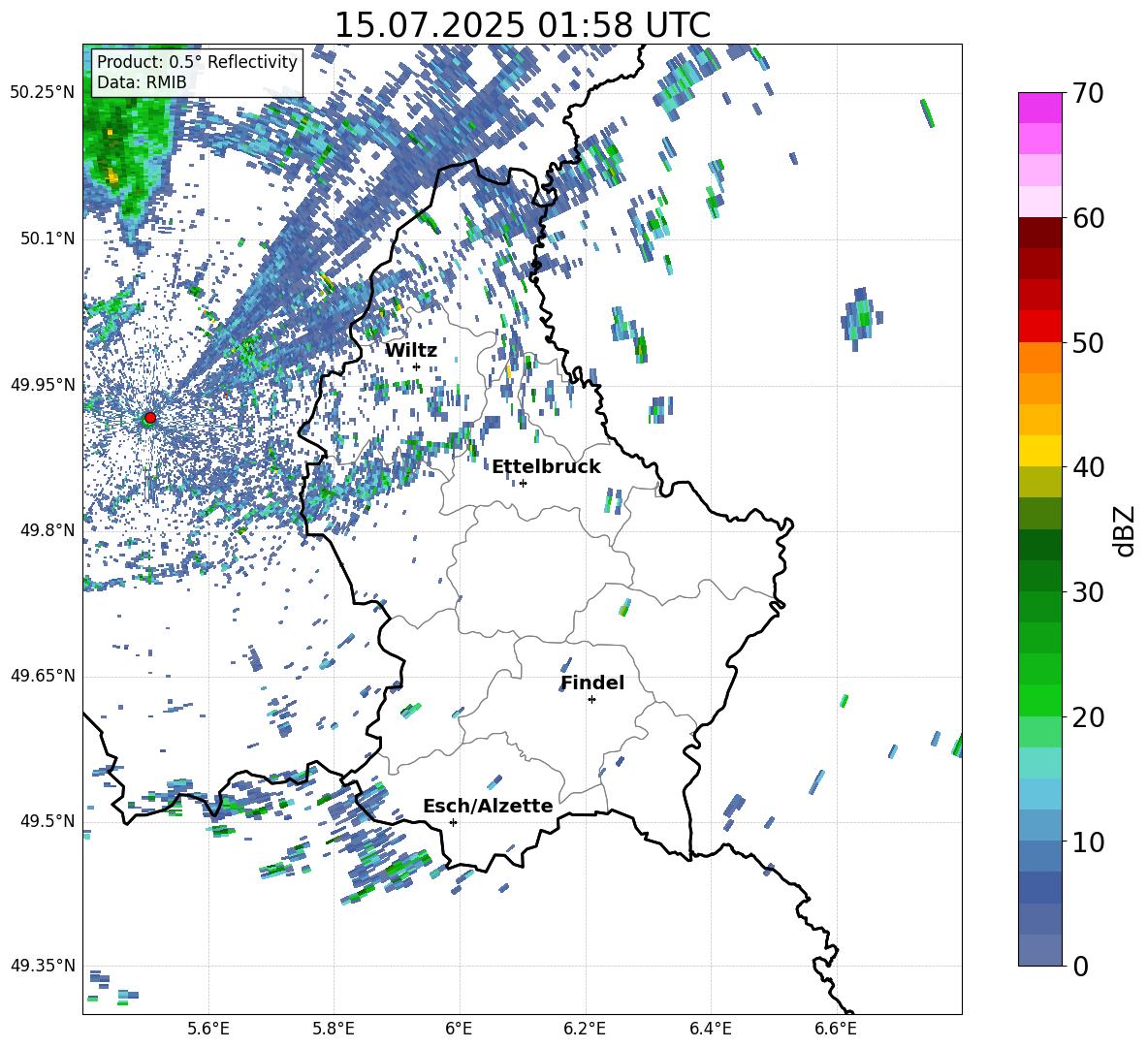Click the Wiltz station cross marker
Viewport: 1148px width, 1048px height.
pos(417,367)
